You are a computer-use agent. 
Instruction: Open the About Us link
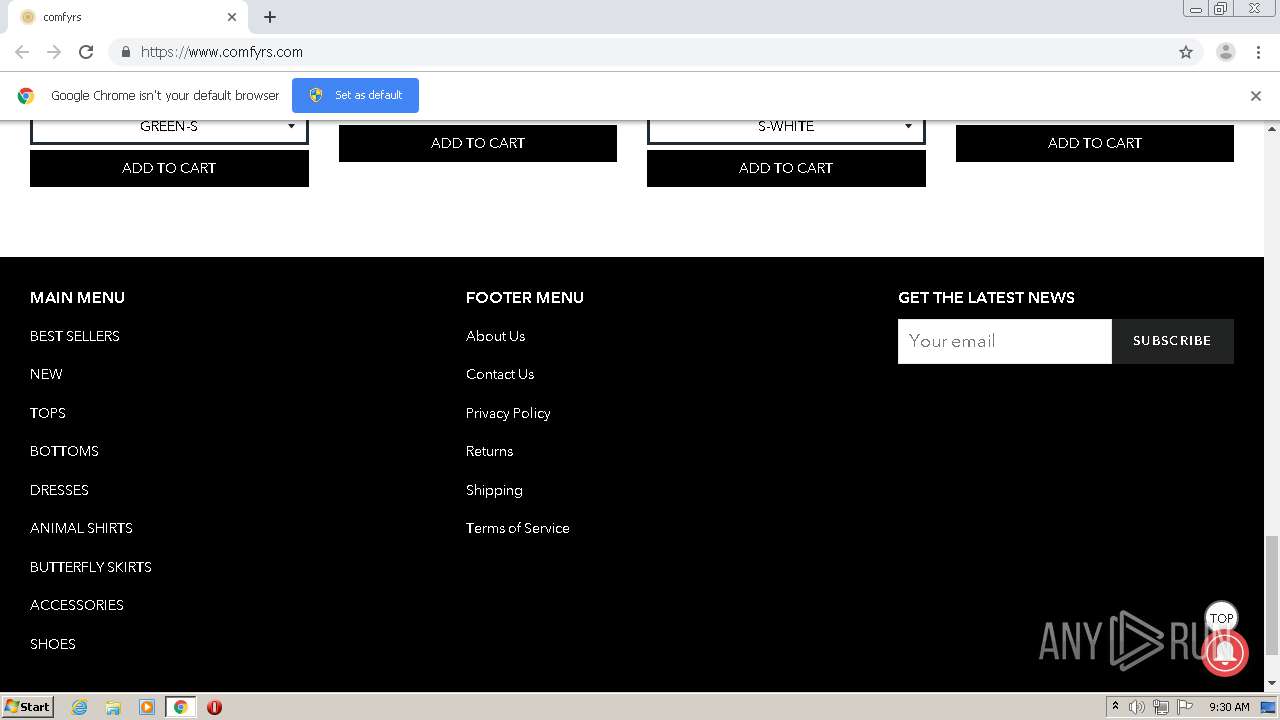pos(495,336)
